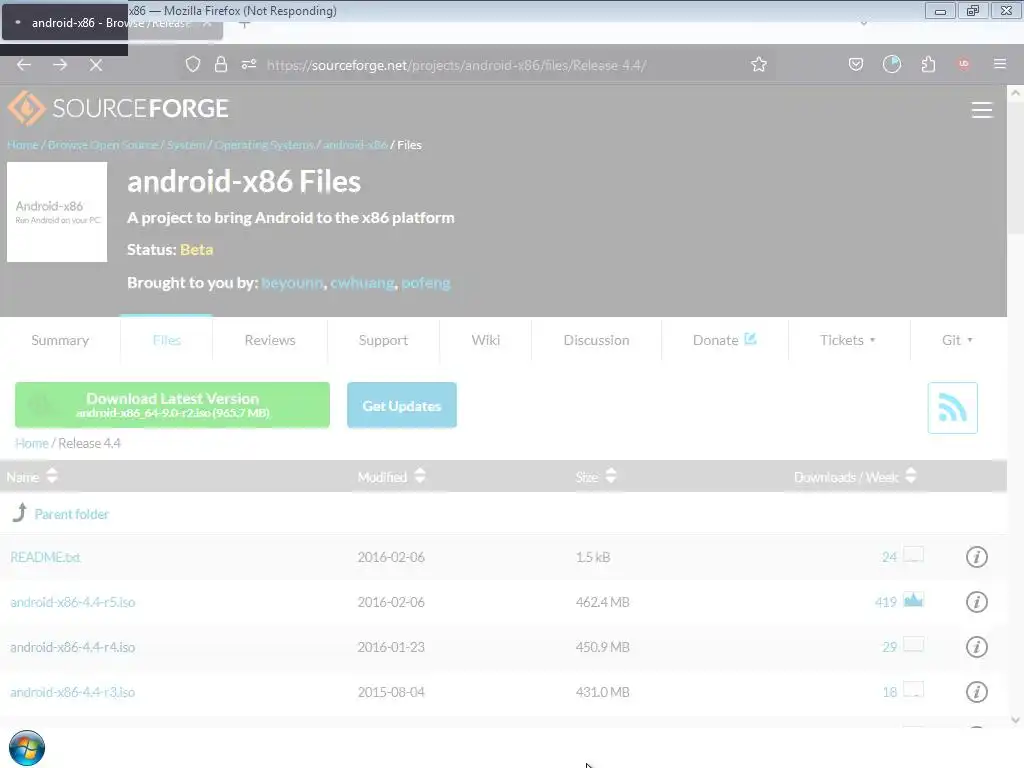Open the Support tab
This screenshot has width=1024, height=768.
pyautogui.click(x=383, y=340)
